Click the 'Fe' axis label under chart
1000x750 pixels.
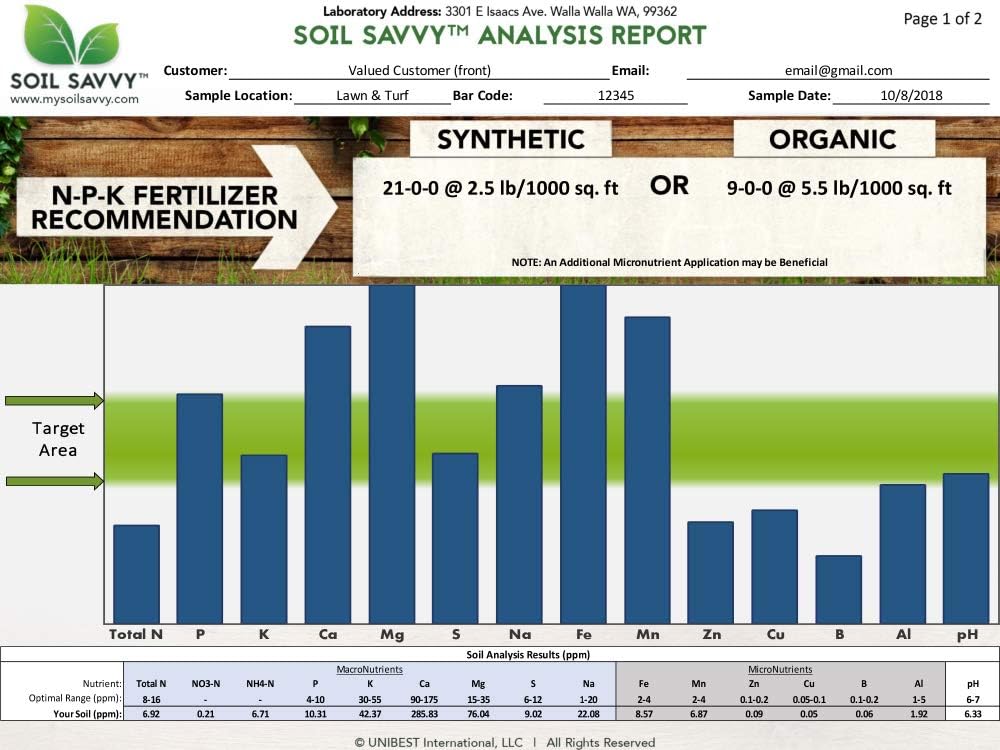[584, 635]
